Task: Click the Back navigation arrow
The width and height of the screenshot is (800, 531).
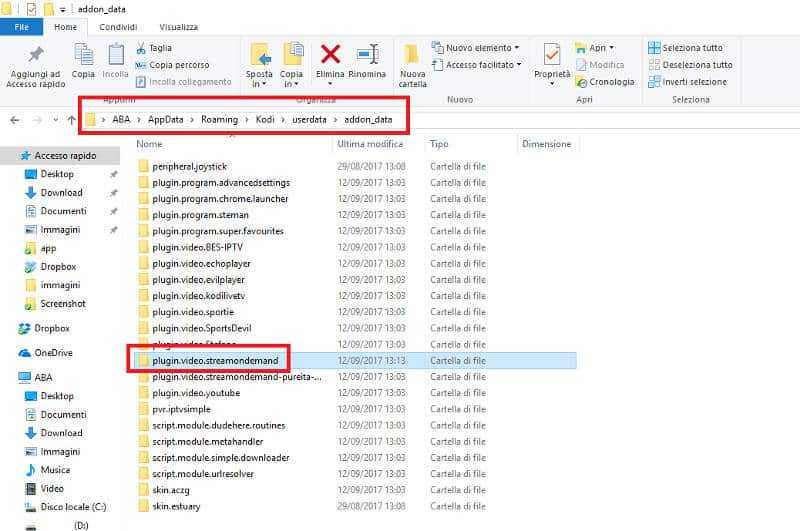Action: click(x=15, y=120)
